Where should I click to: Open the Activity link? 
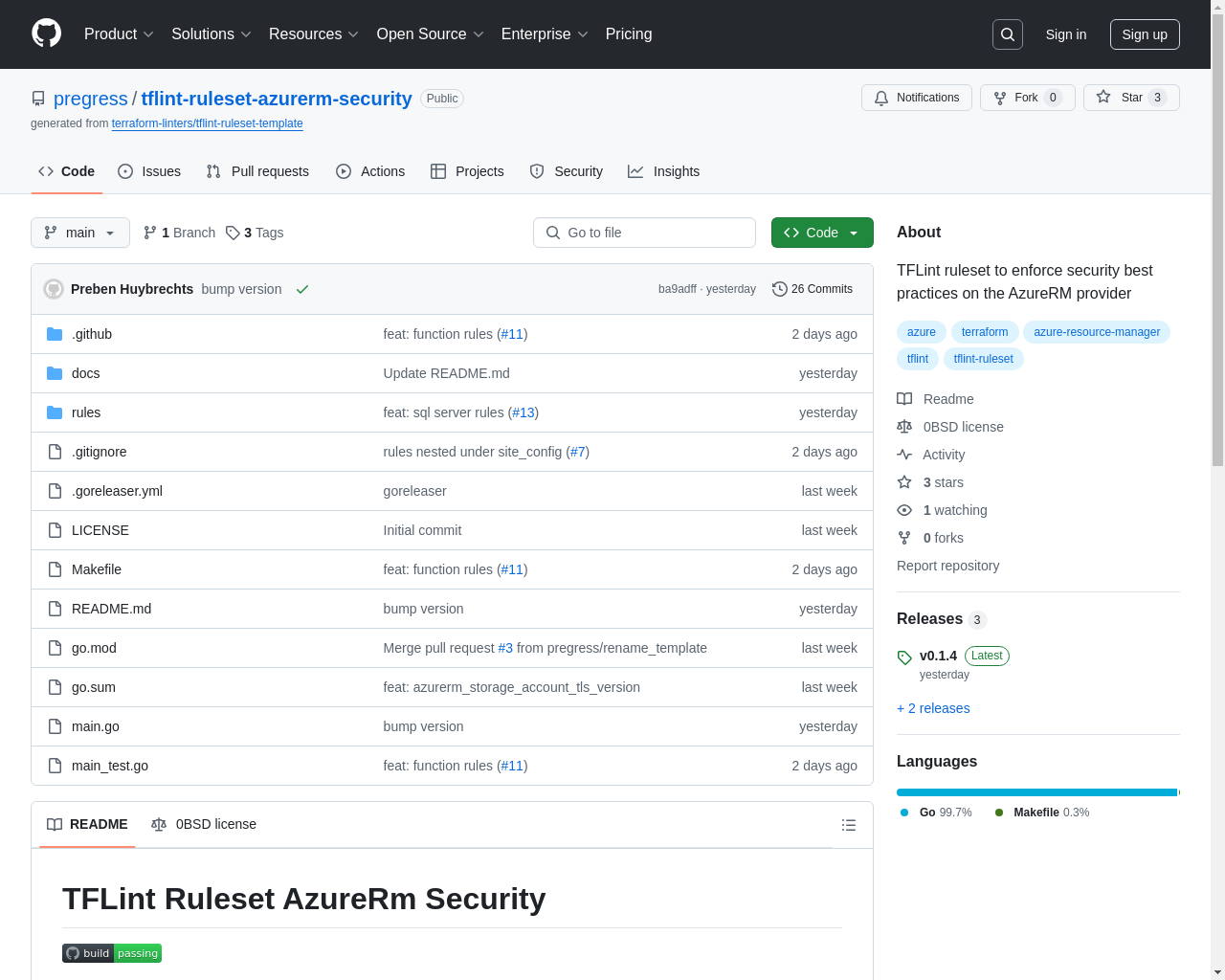click(930, 455)
